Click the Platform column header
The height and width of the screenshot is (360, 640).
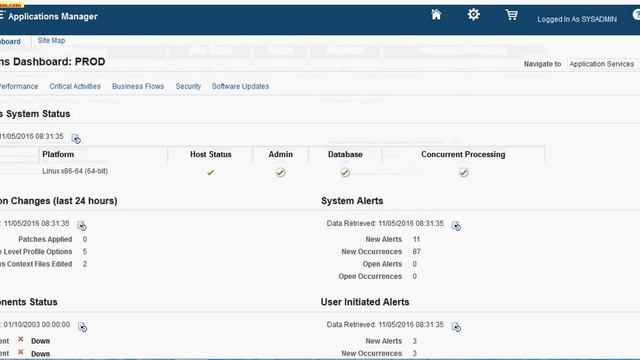point(58,154)
